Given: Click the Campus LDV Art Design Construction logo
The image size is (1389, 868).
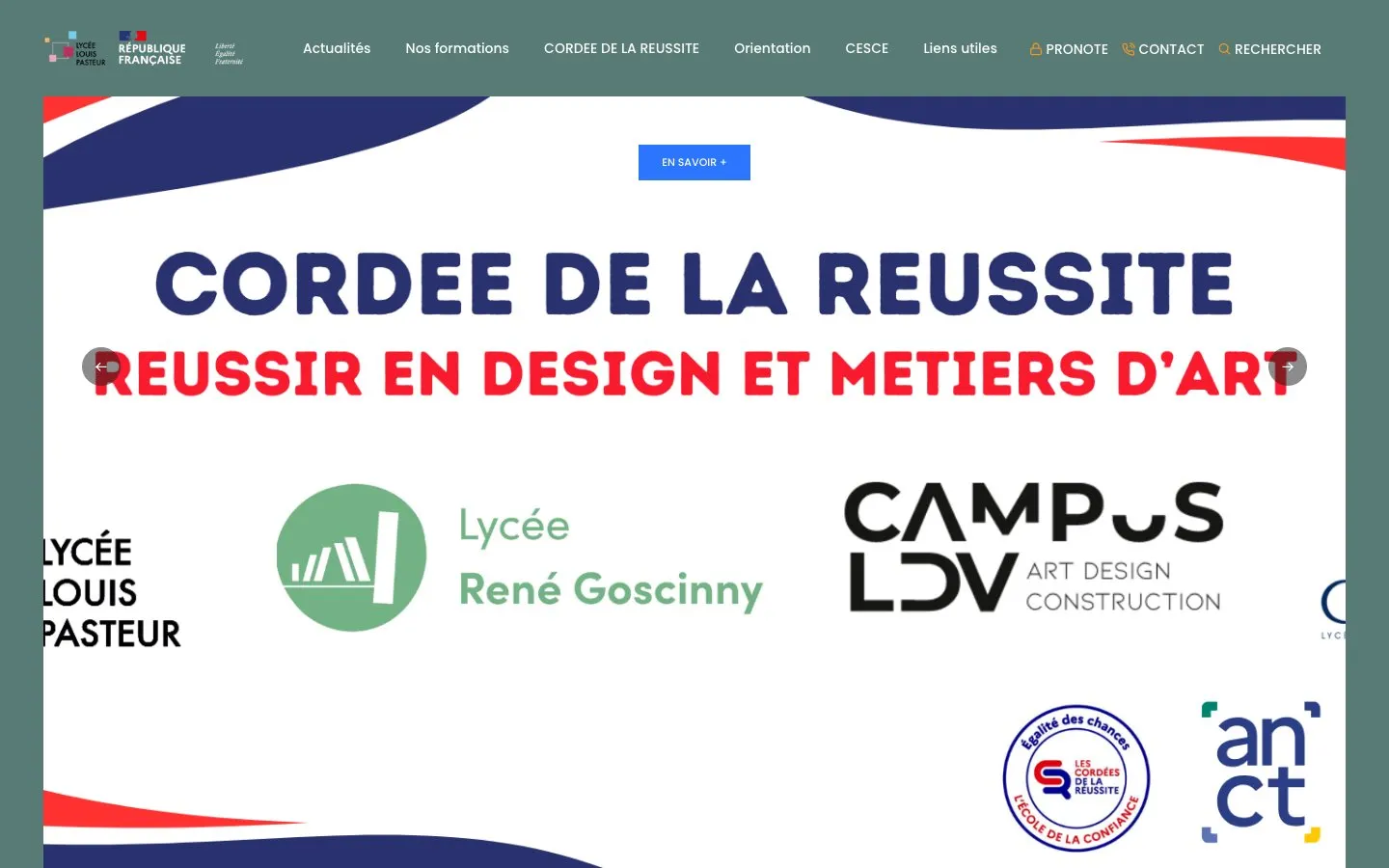Looking at the screenshot, I should coord(1034,548).
